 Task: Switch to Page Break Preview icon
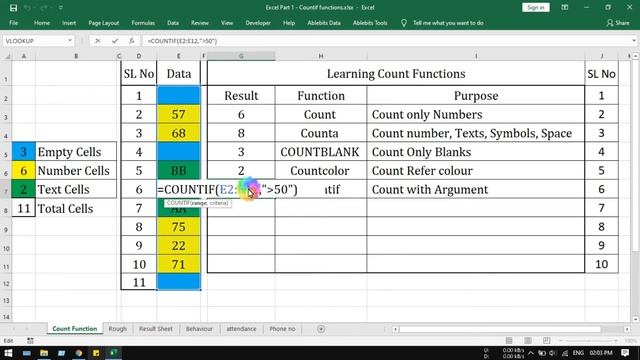[x=547, y=340]
